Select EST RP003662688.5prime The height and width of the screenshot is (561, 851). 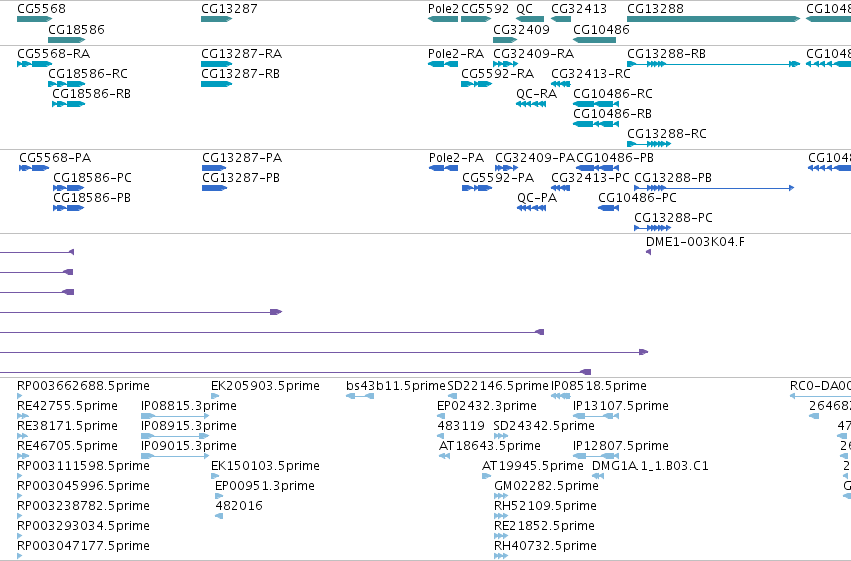83,386
